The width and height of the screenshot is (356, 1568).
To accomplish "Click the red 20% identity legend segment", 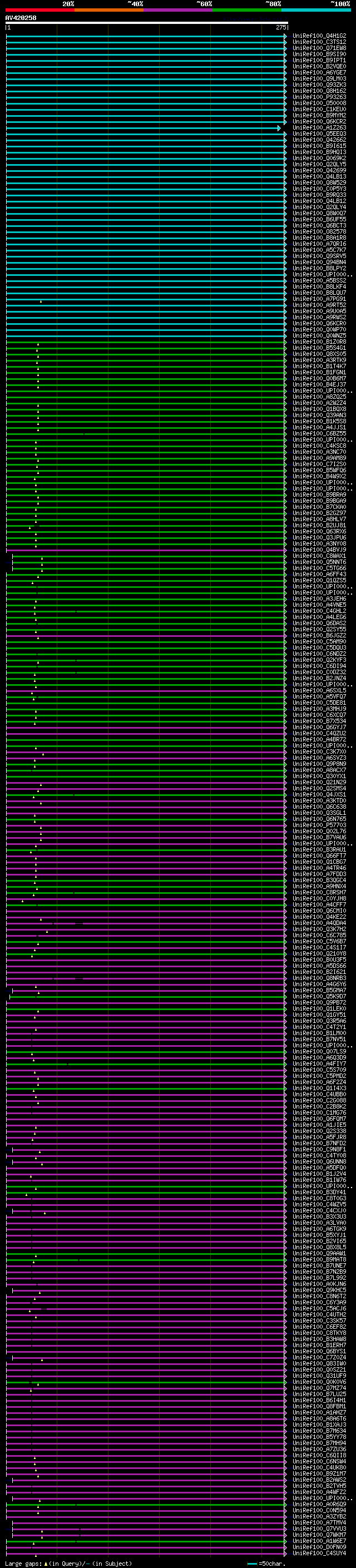I will point(39,10).
